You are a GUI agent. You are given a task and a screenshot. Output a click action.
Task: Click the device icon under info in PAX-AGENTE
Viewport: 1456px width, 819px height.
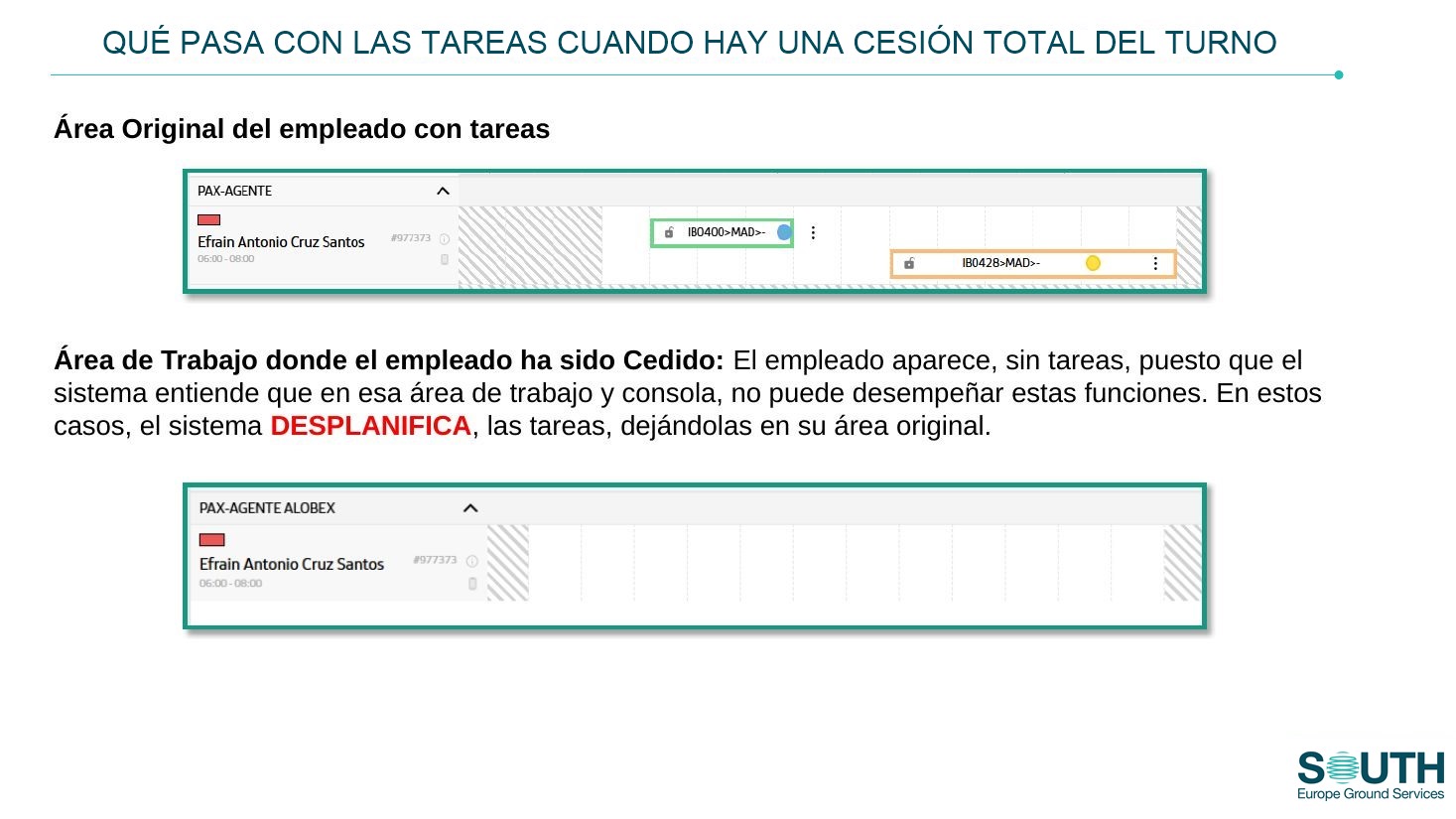(x=445, y=259)
